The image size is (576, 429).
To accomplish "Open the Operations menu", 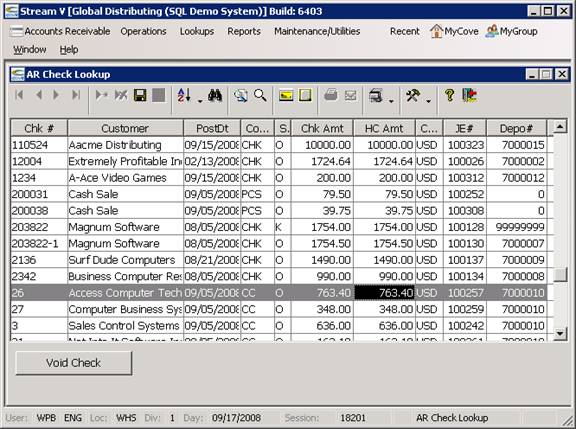I will pyautogui.click(x=143, y=32).
